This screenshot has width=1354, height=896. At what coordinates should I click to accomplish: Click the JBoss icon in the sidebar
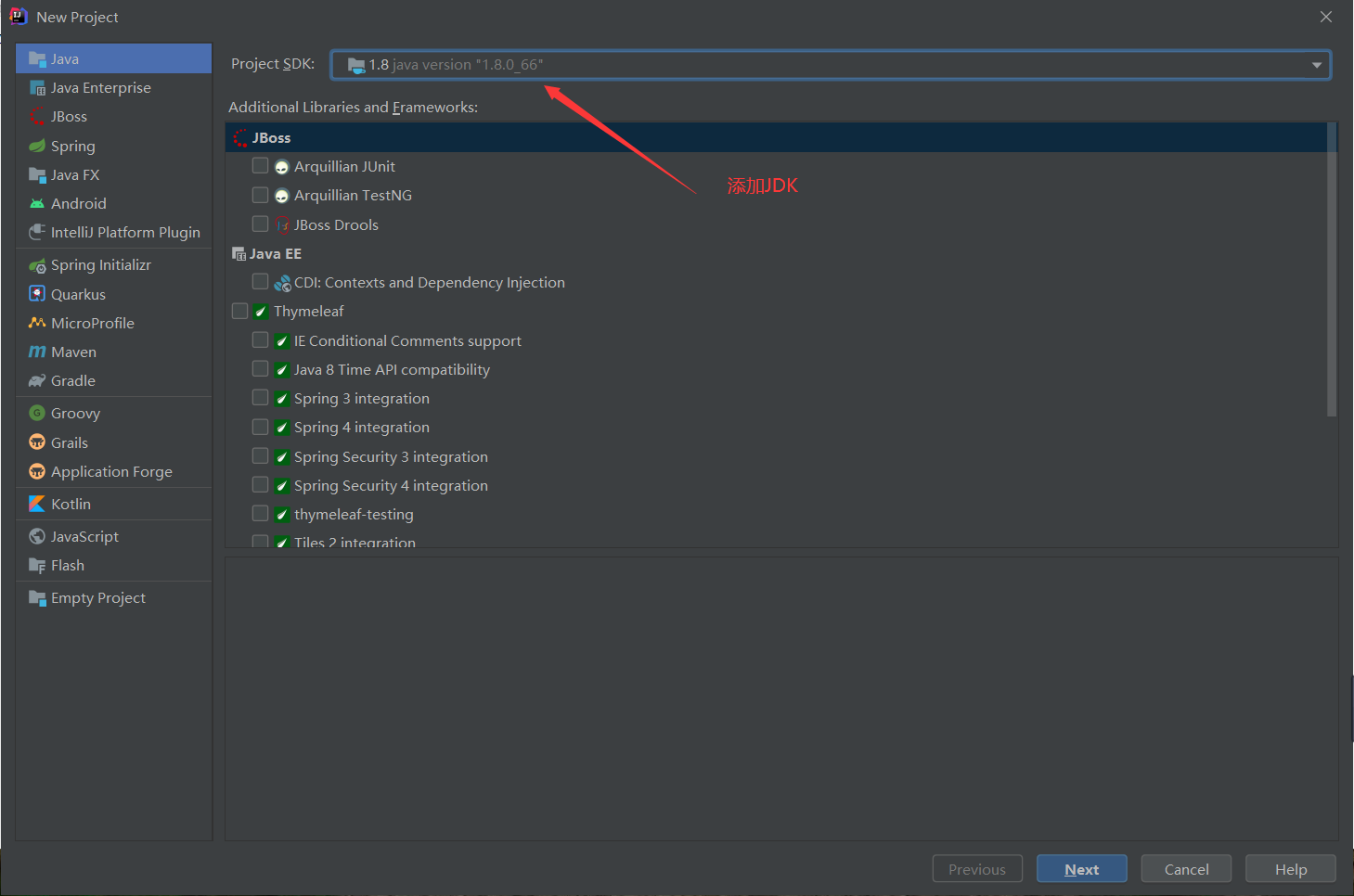[37, 117]
